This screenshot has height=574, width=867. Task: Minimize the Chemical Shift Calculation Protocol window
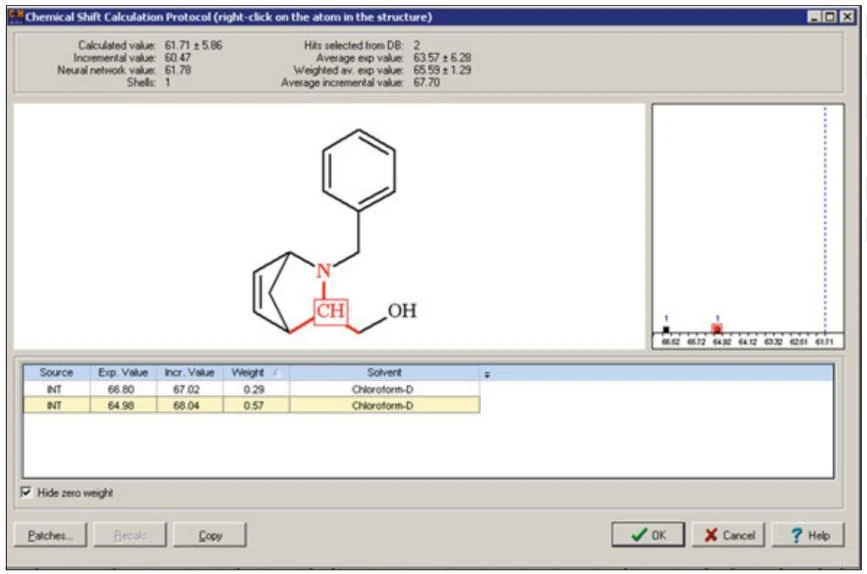814,17
